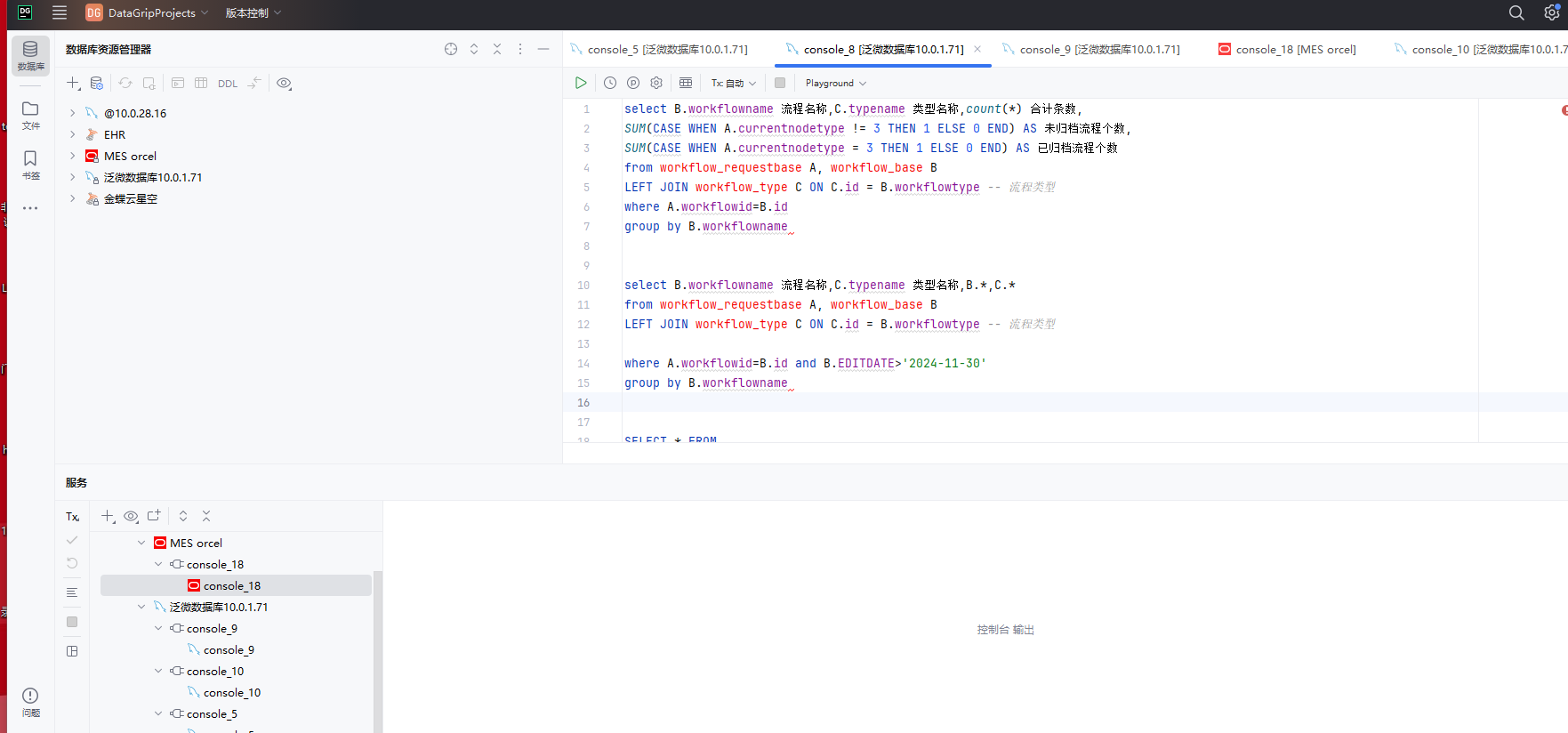Click the view parameters P icon

[633, 83]
